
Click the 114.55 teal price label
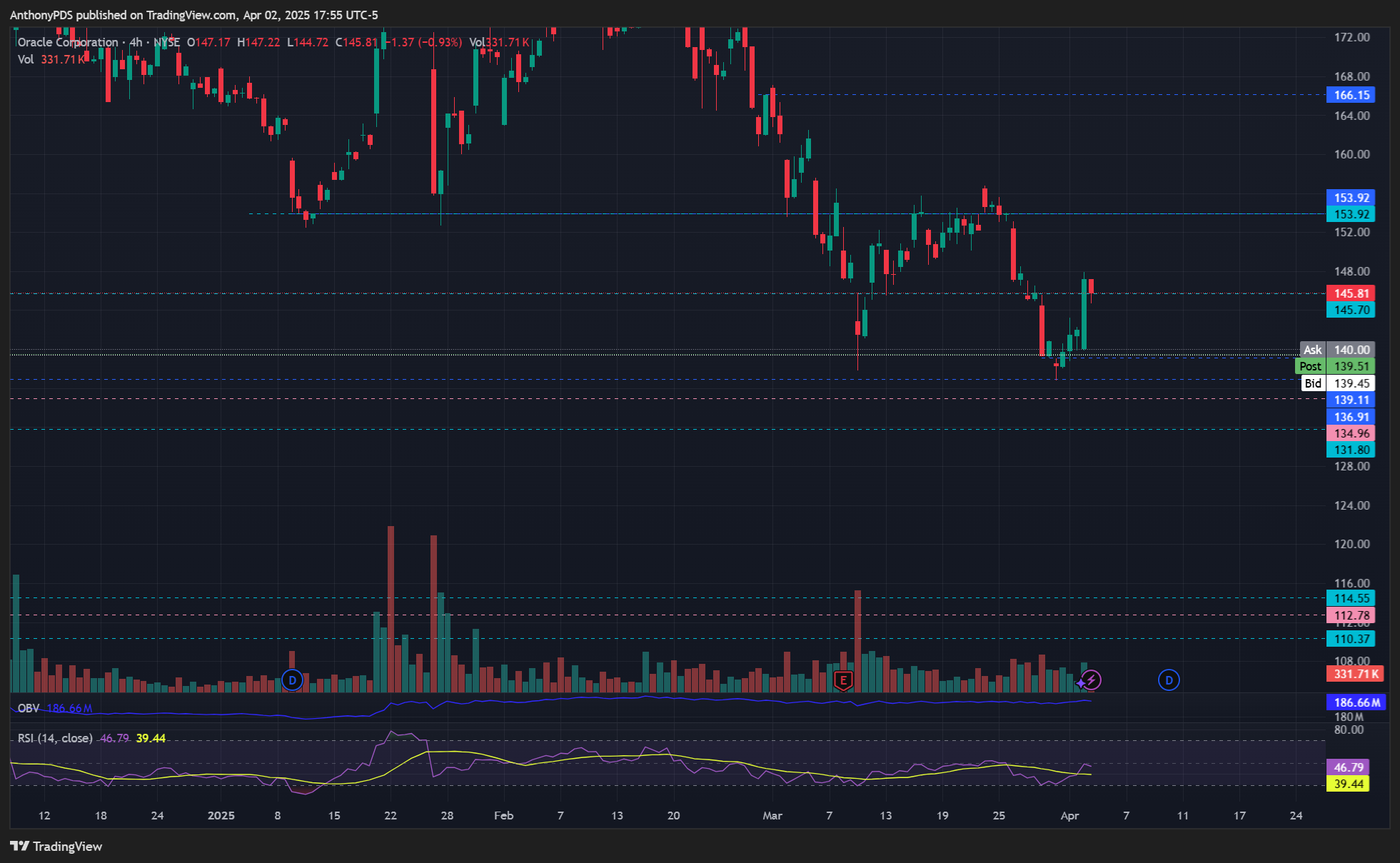[1351, 598]
